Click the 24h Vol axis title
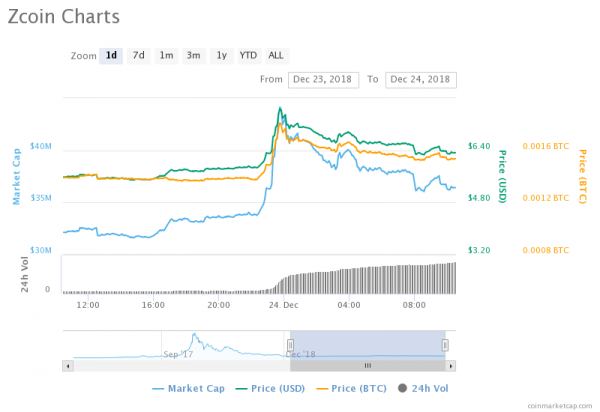 24,275
